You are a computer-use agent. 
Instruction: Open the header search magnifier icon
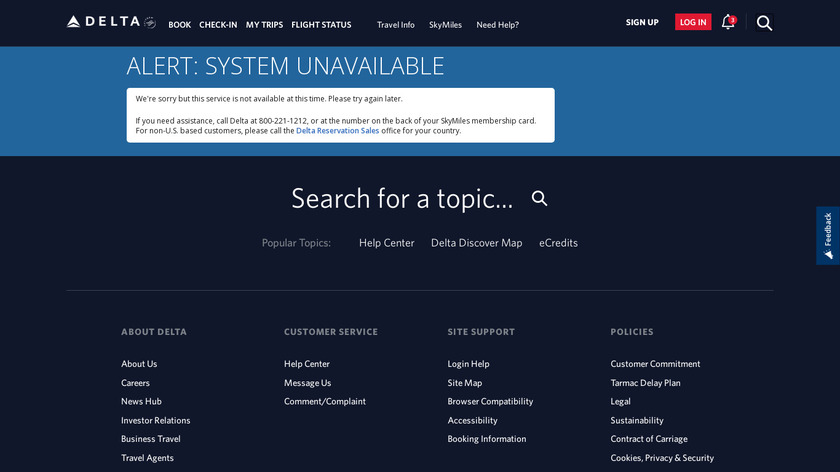click(x=764, y=23)
